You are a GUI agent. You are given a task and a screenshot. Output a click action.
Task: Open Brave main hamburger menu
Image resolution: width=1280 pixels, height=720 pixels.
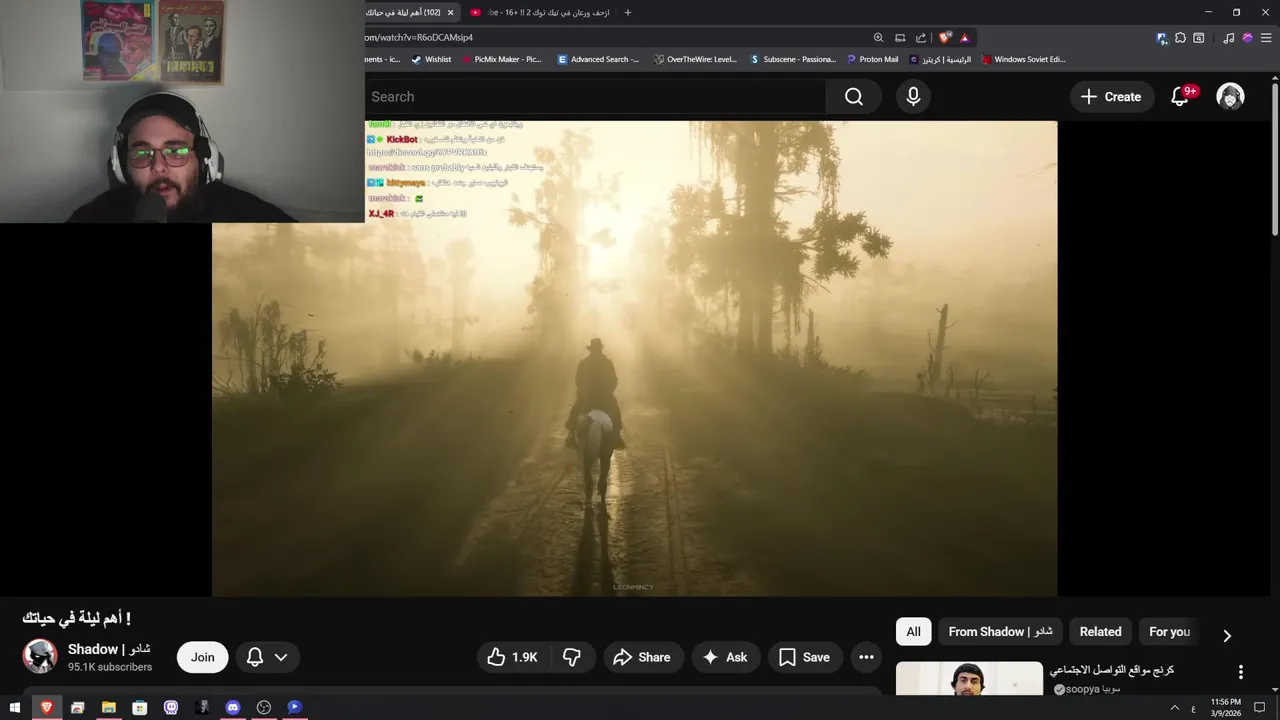pyautogui.click(x=1267, y=38)
